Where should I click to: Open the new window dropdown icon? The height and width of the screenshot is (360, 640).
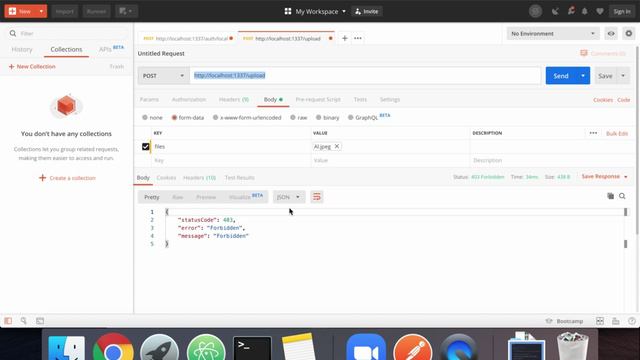[126, 11]
